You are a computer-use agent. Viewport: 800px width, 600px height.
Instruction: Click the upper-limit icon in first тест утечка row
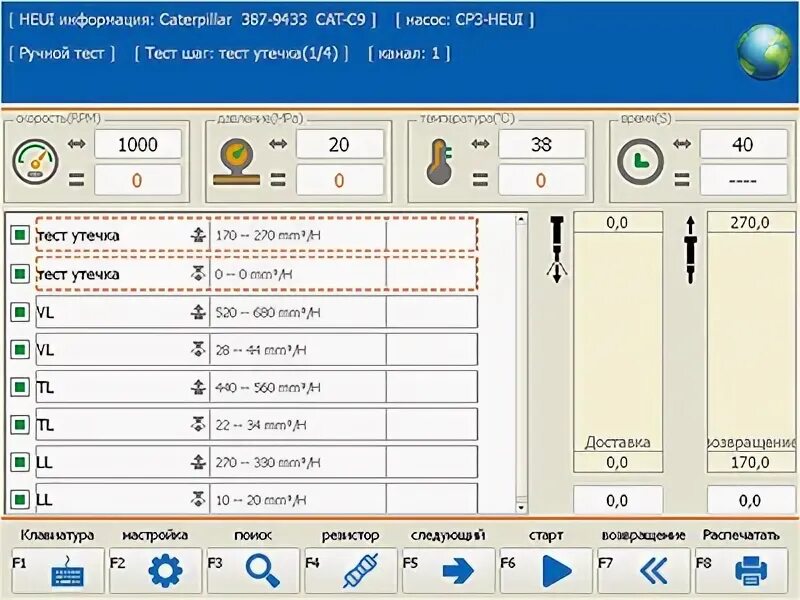pyautogui.click(x=198, y=235)
